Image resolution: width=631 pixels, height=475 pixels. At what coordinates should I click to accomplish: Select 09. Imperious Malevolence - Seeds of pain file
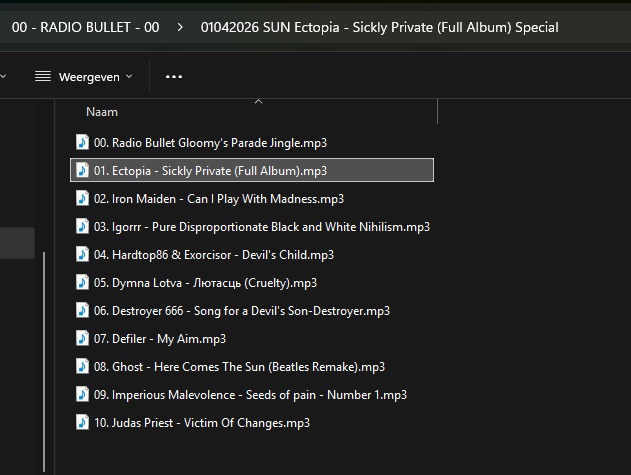252,394
